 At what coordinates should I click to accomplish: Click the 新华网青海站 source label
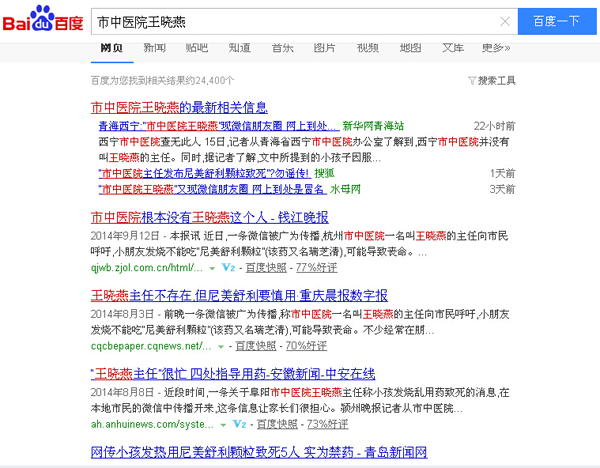pos(373,126)
